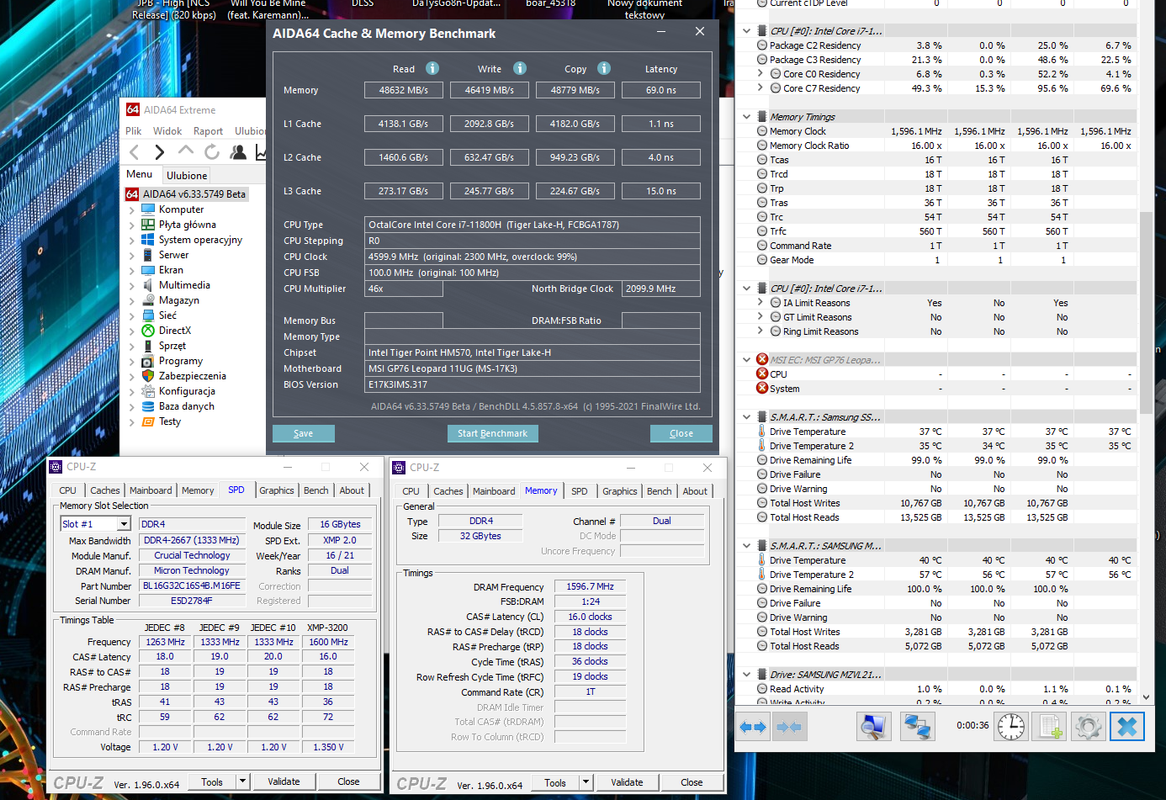This screenshot has width=1166, height=800.
Task: Click the HWiNFO scrollbar down arrow
Action: pyautogui.click(x=1146, y=697)
